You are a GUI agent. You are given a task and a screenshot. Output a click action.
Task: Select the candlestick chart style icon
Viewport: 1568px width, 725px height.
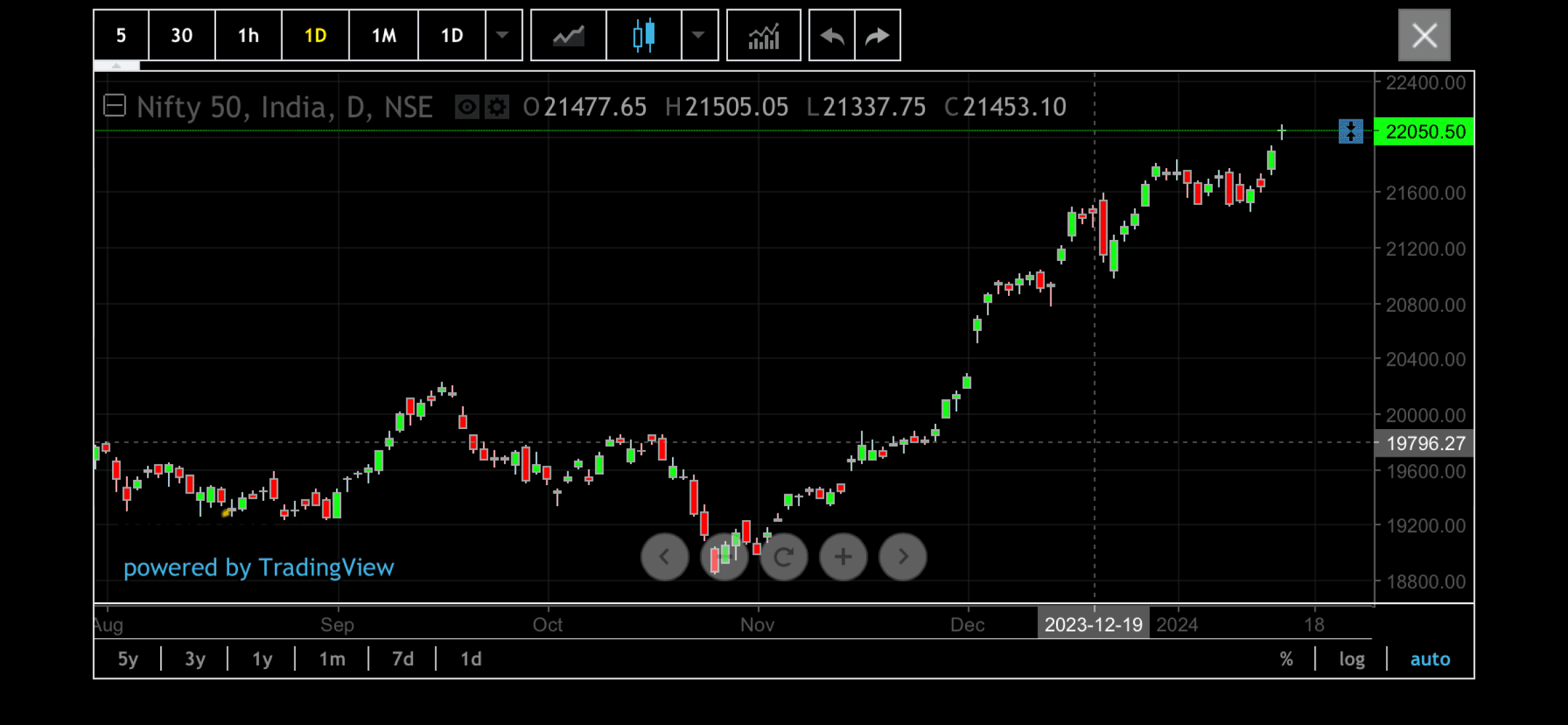pyautogui.click(x=644, y=36)
